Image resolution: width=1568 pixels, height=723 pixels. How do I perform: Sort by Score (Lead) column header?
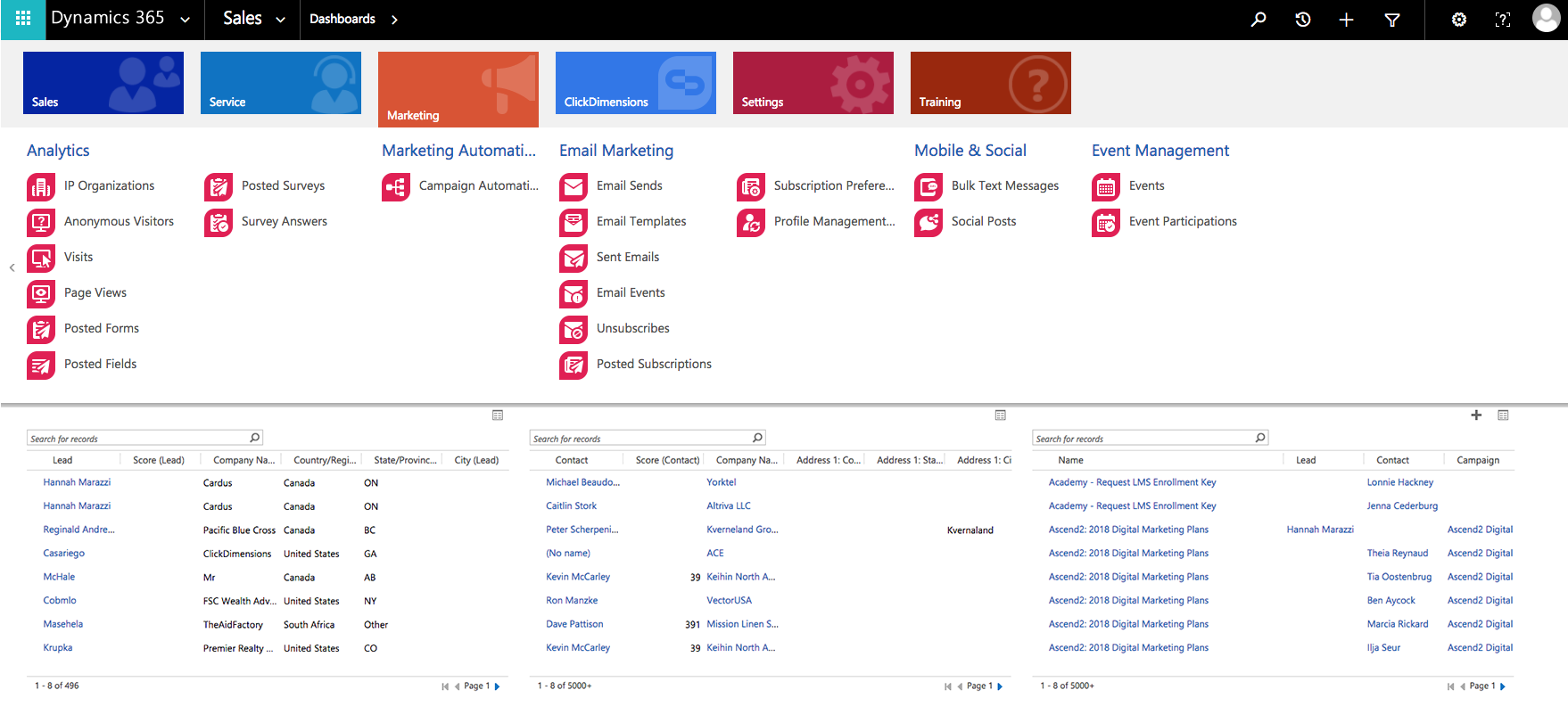pyautogui.click(x=159, y=460)
